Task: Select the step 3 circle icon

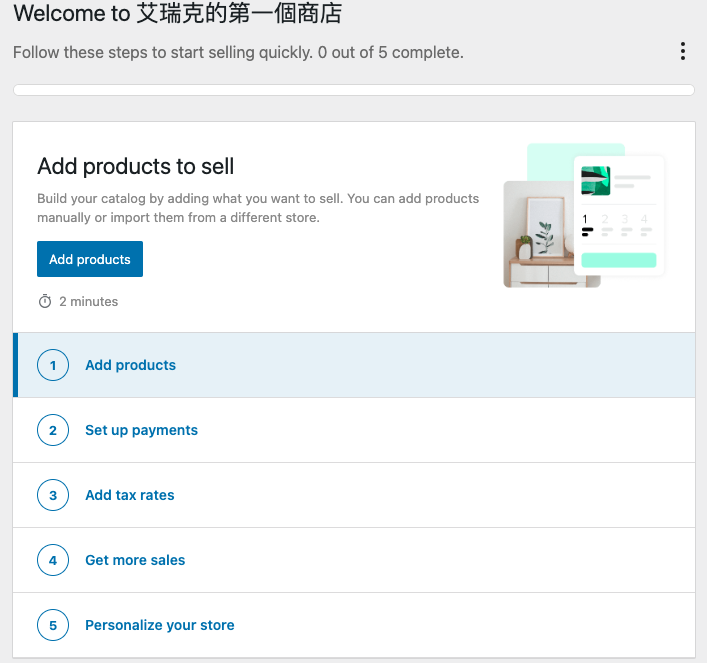Action: 53,495
